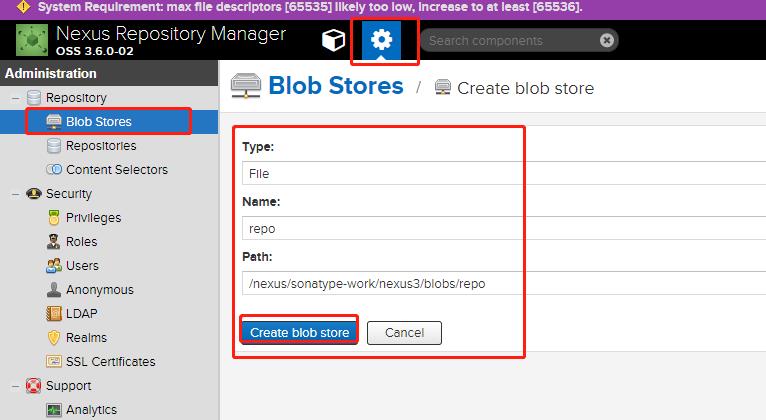Open Realms settings
The width and height of the screenshot is (766, 420).
(86, 337)
